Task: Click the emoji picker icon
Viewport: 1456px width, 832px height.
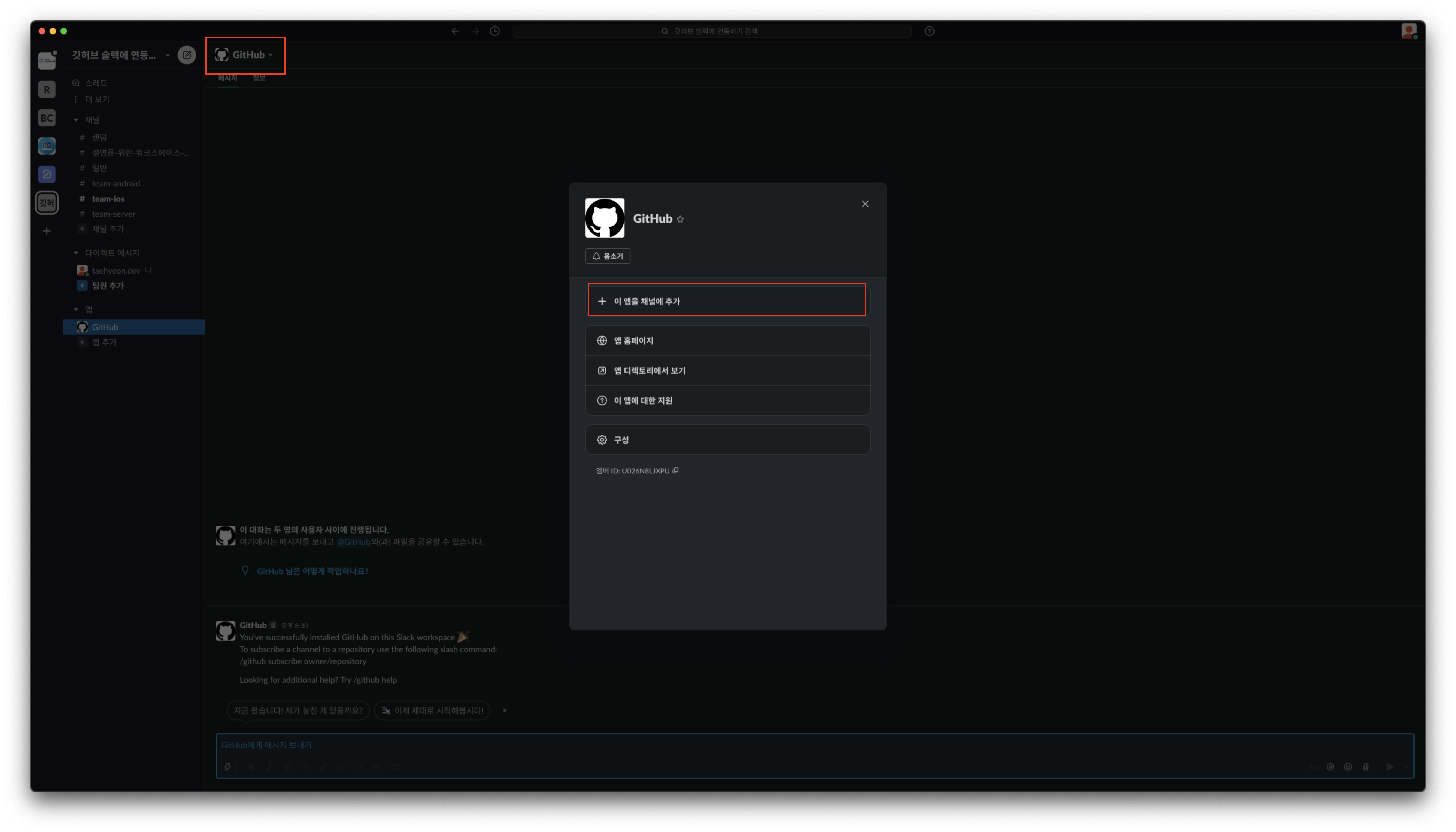Action: click(x=1348, y=767)
